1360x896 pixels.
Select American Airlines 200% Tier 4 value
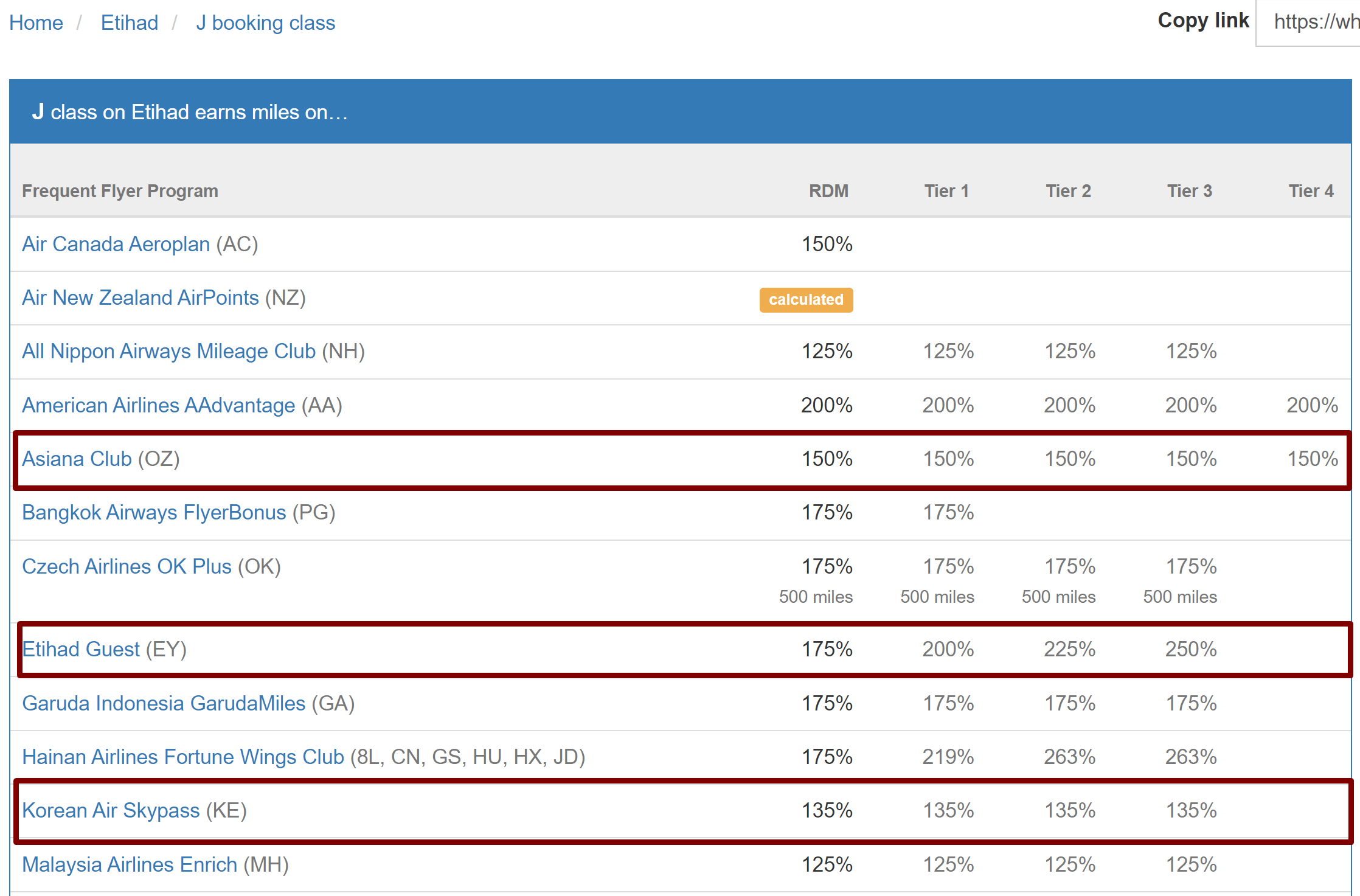click(x=1313, y=405)
